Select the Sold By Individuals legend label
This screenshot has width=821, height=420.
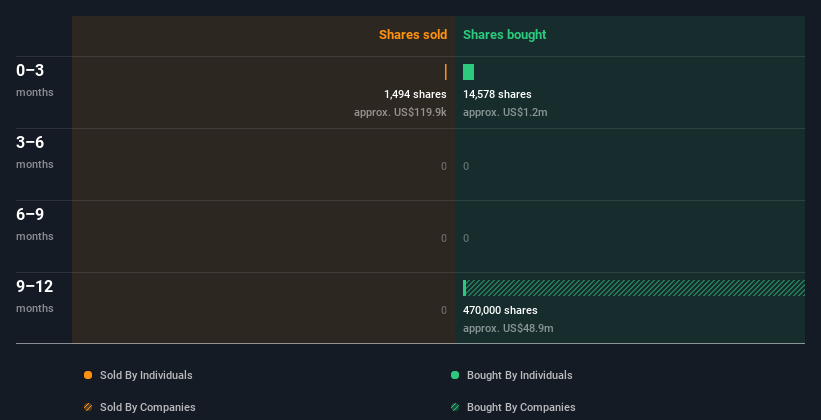[x=146, y=375]
